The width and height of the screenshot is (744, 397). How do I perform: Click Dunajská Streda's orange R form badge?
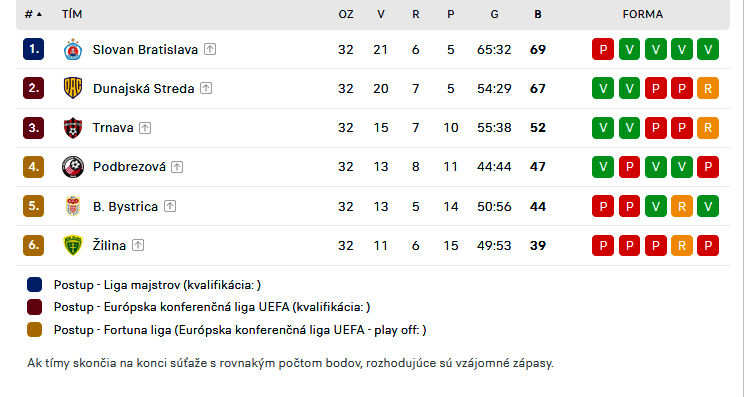(708, 88)
